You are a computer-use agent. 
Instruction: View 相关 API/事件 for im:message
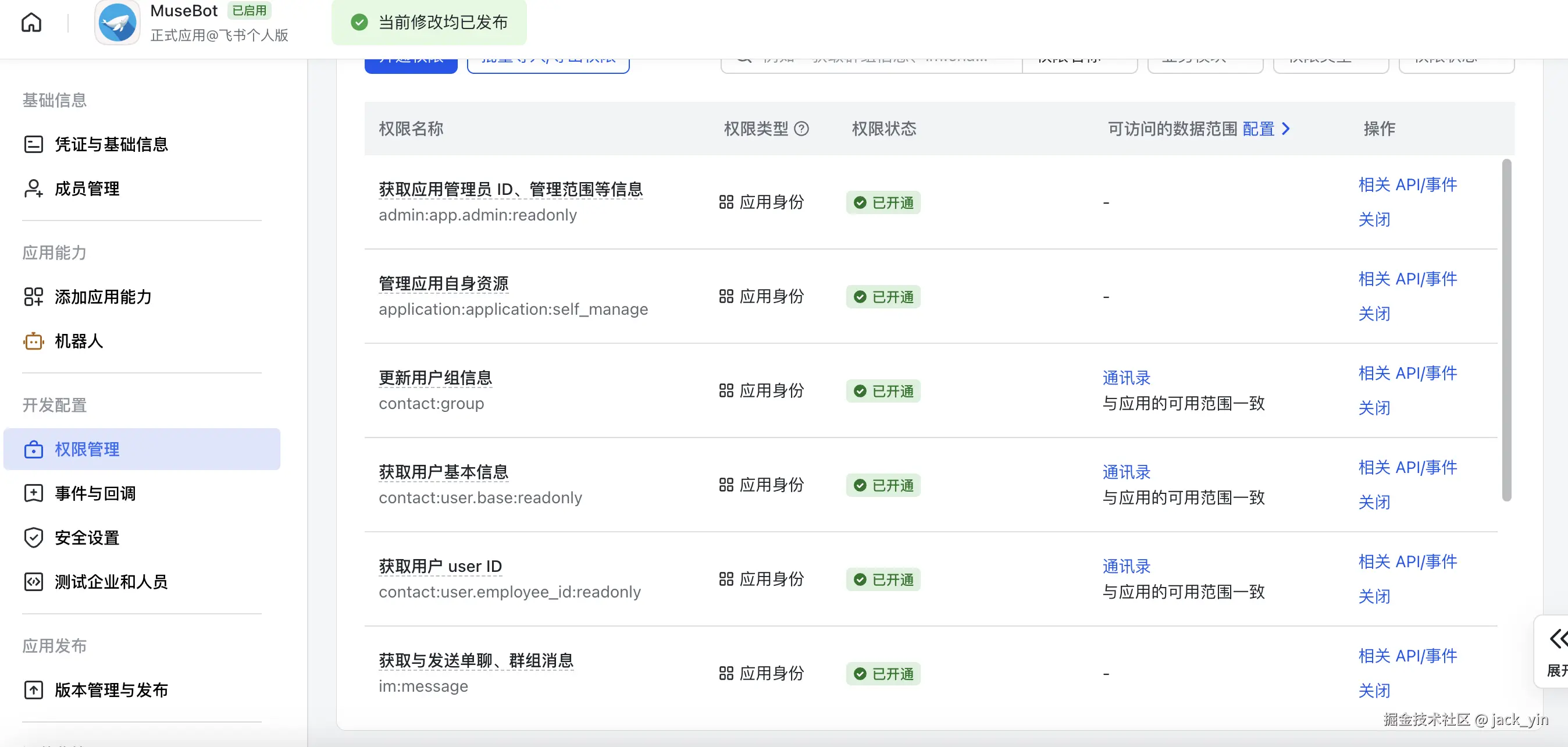1407,656
